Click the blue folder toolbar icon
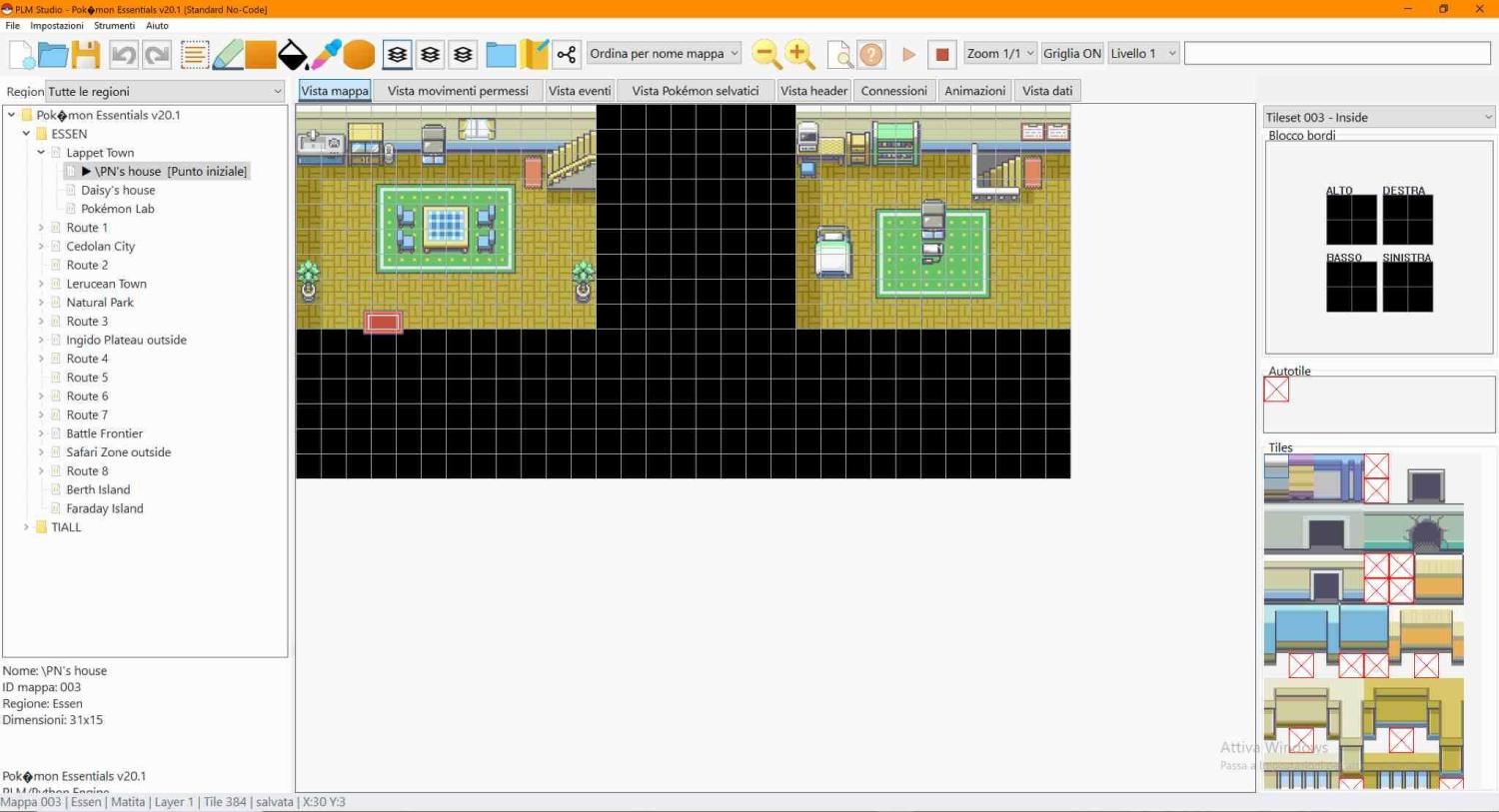 [501, 54]
